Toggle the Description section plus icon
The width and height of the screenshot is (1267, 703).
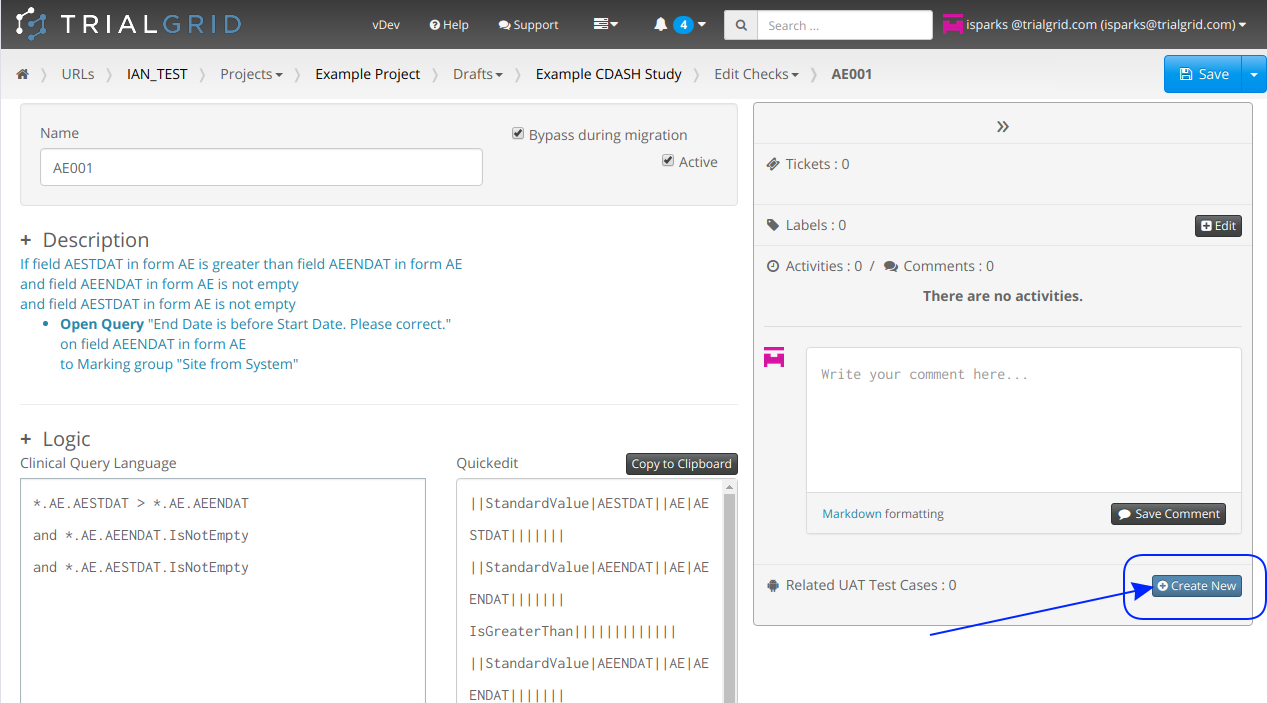coord(26,241)
